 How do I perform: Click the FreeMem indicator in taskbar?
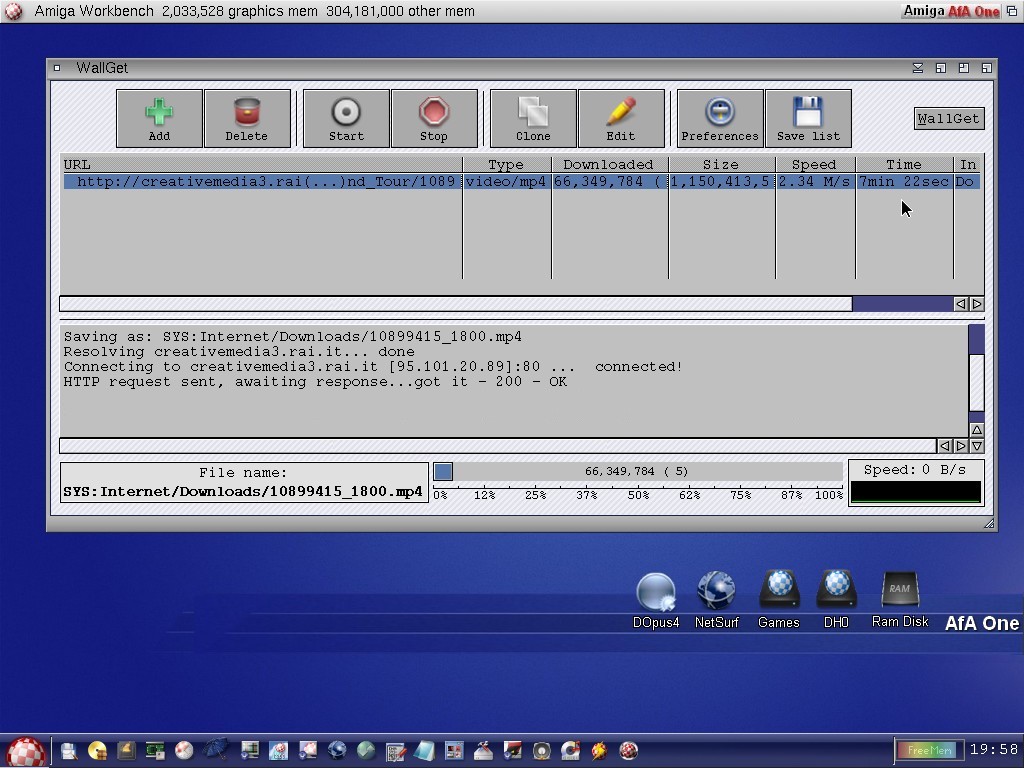pos(927,749)
